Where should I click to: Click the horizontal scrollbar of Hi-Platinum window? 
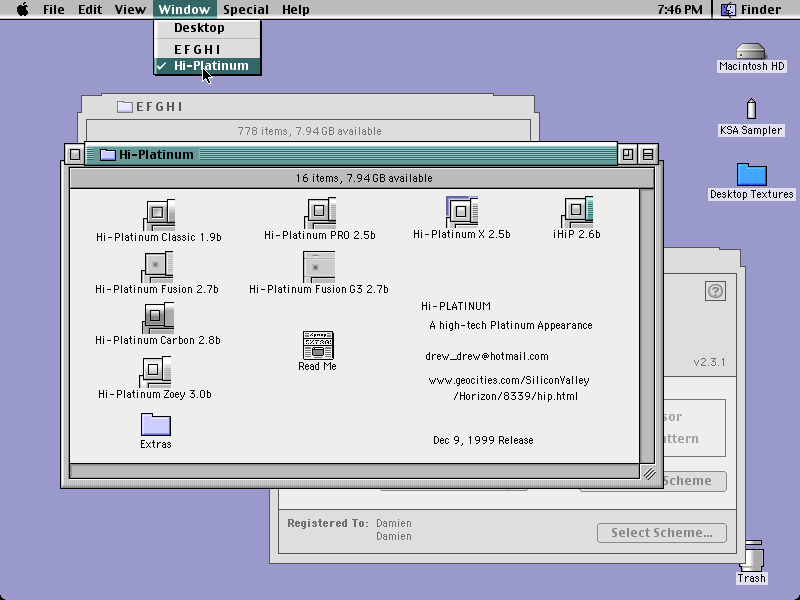[x=354, y=471]
